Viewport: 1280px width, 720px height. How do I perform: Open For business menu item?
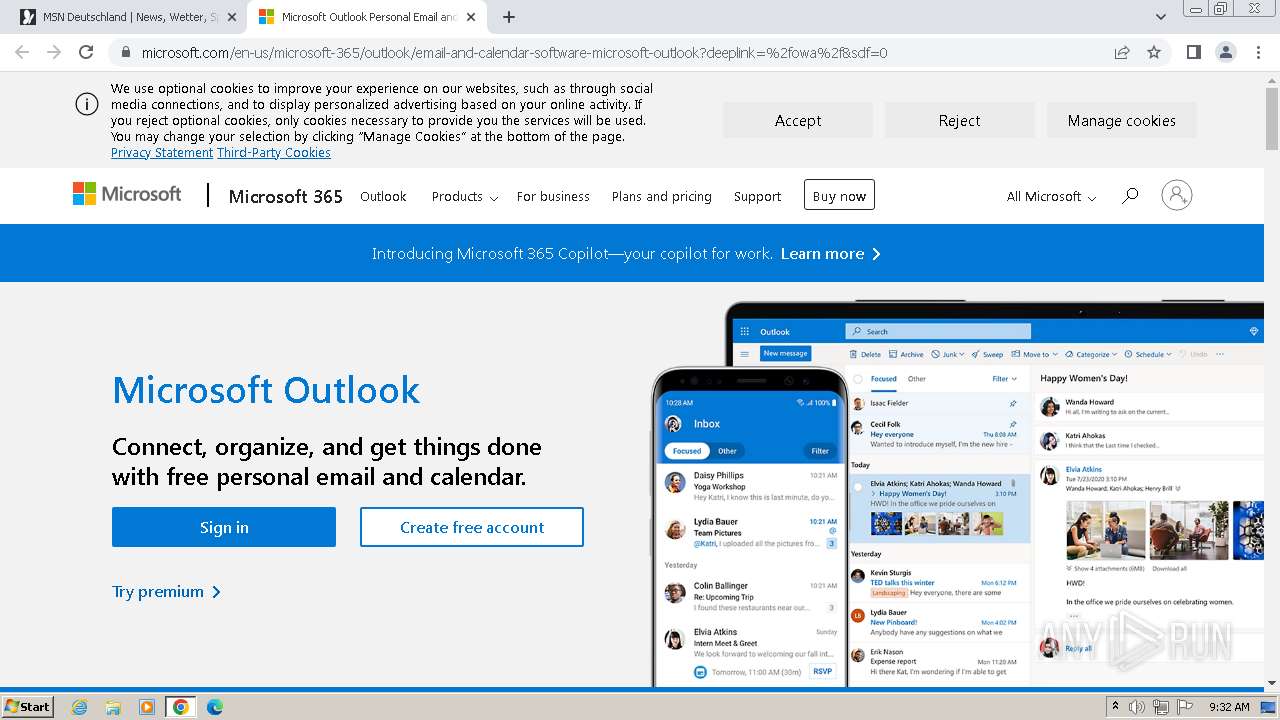point(553,196)
